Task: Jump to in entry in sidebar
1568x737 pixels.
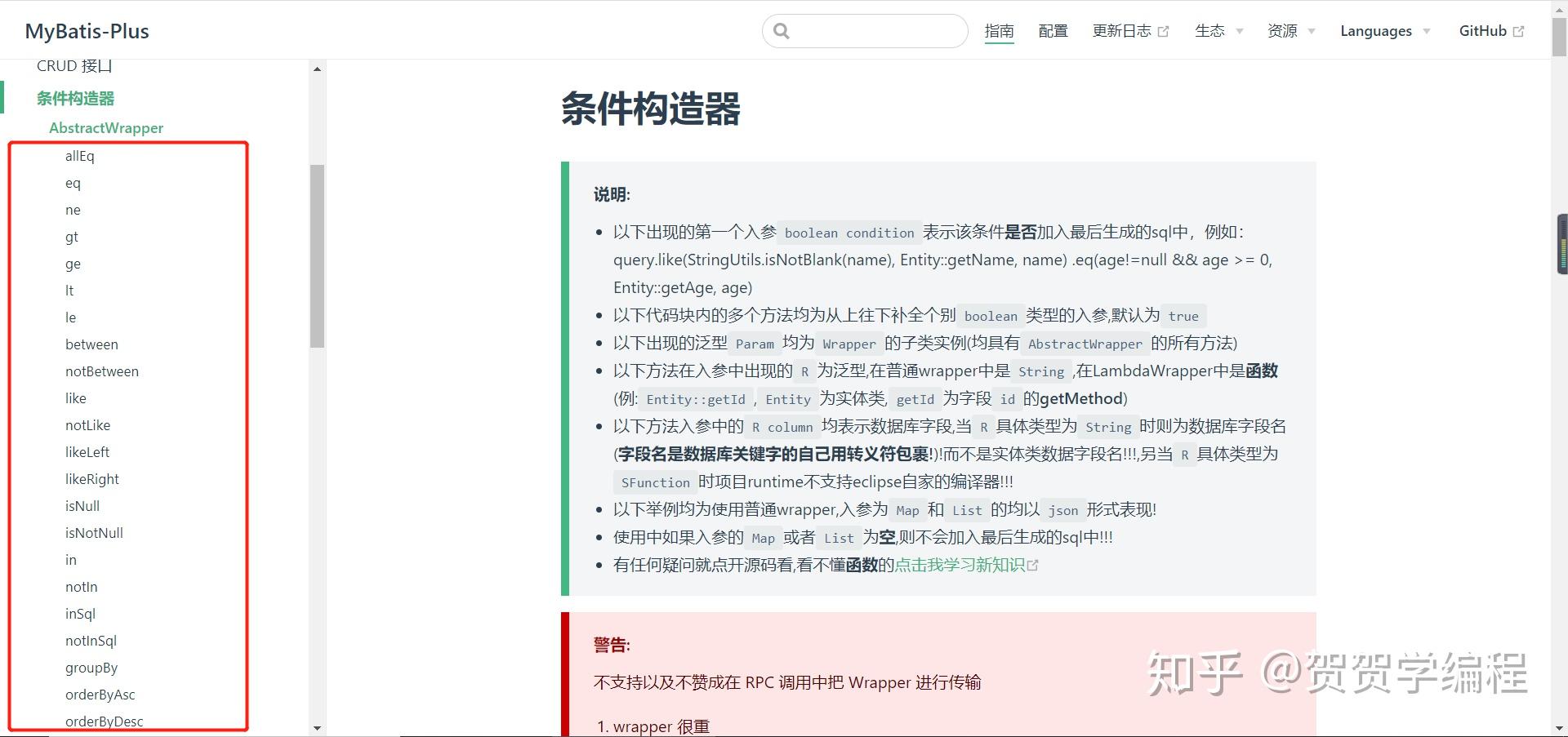Action: [x=71, y=560]
